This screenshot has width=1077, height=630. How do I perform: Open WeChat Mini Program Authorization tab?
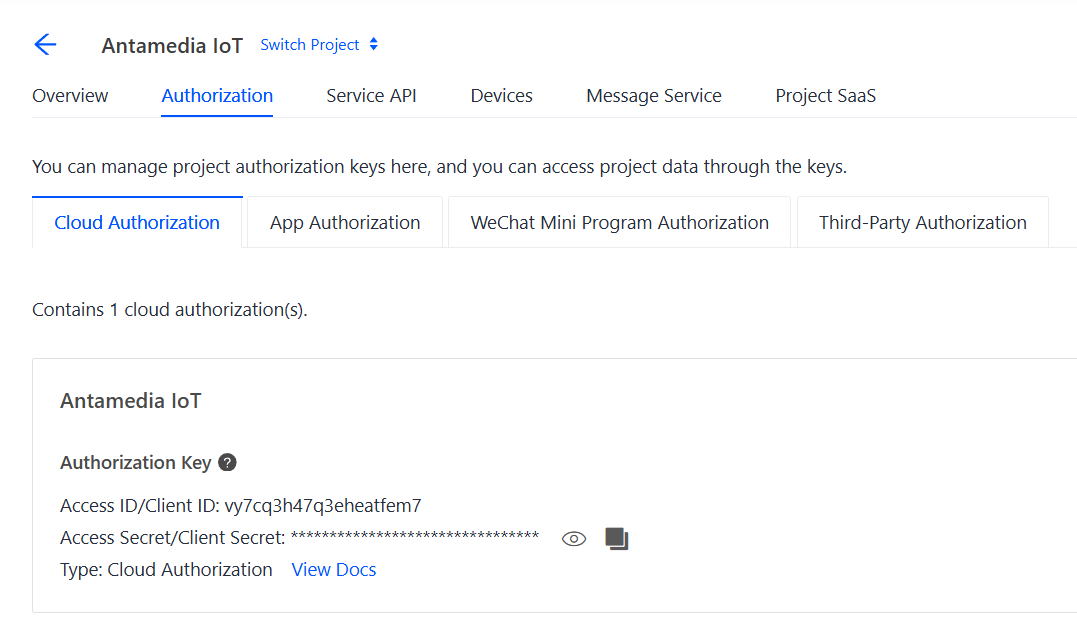pos(619,223)
